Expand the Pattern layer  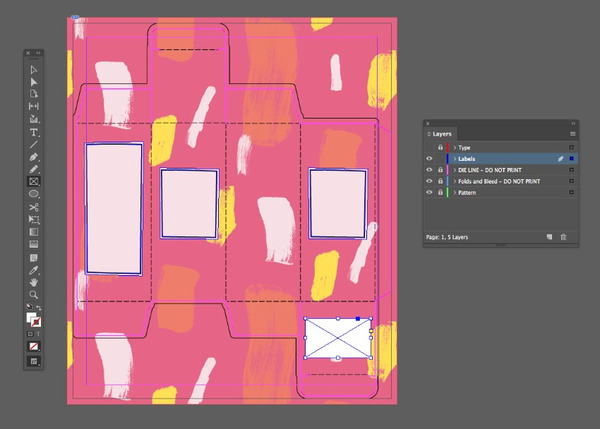tap(454, 193)
